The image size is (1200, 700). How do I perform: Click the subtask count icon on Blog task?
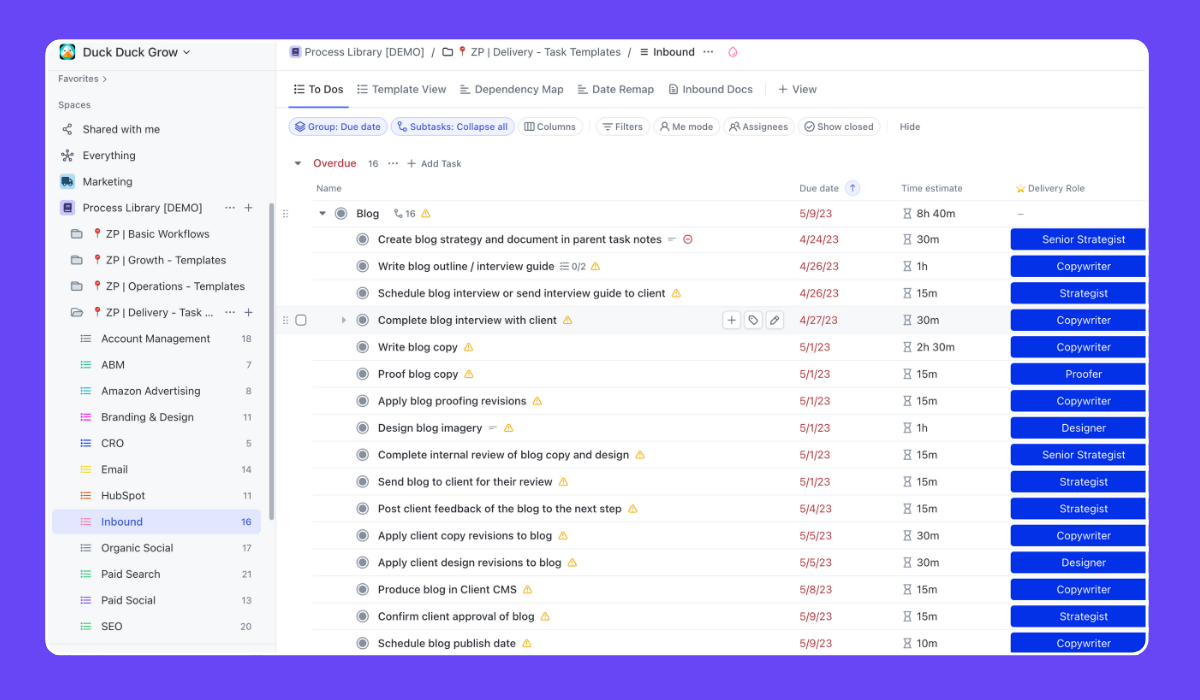[x=404, y=213]
